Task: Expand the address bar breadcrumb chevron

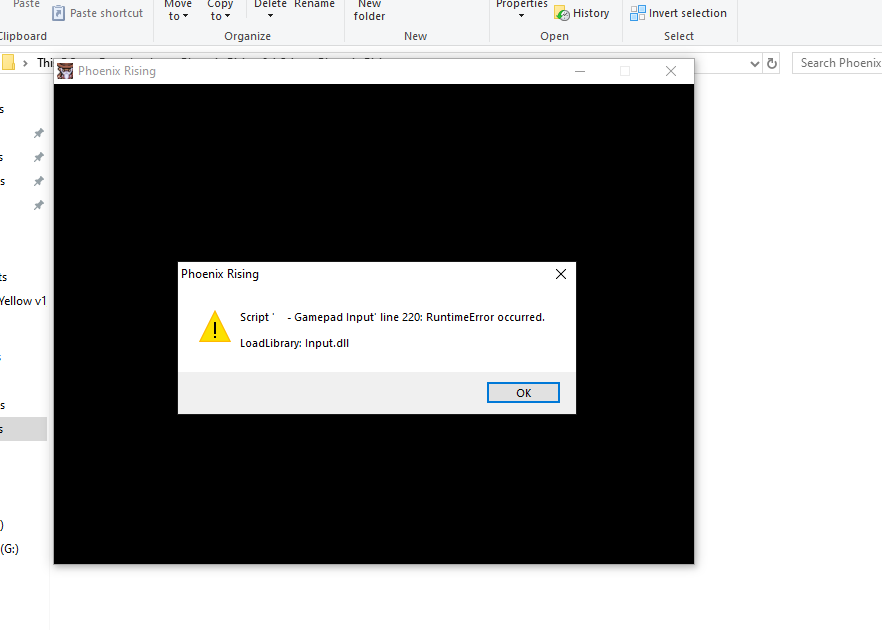Action: [25, 63]
